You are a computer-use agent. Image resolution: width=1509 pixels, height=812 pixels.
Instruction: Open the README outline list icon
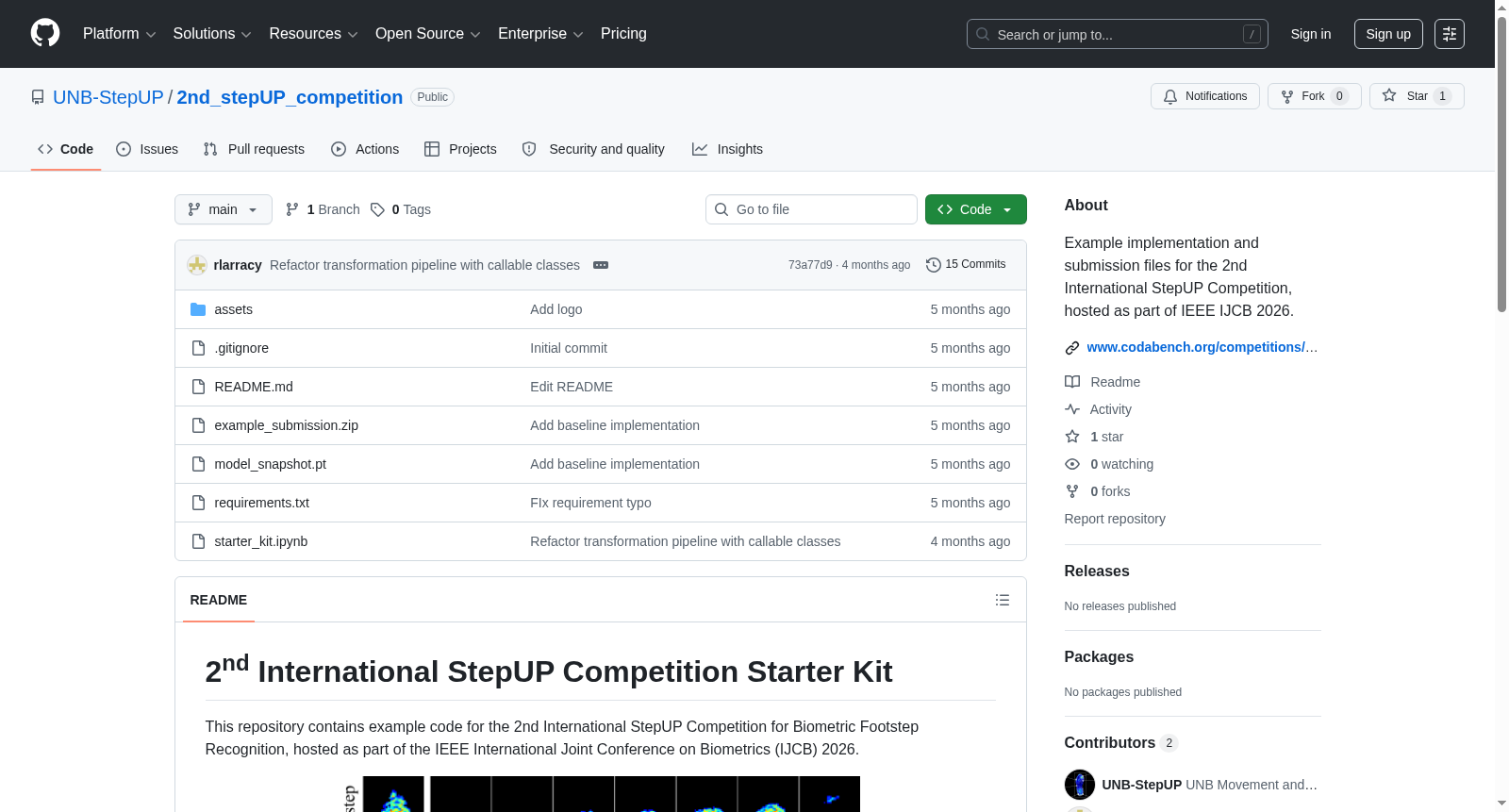point(1003,600)
